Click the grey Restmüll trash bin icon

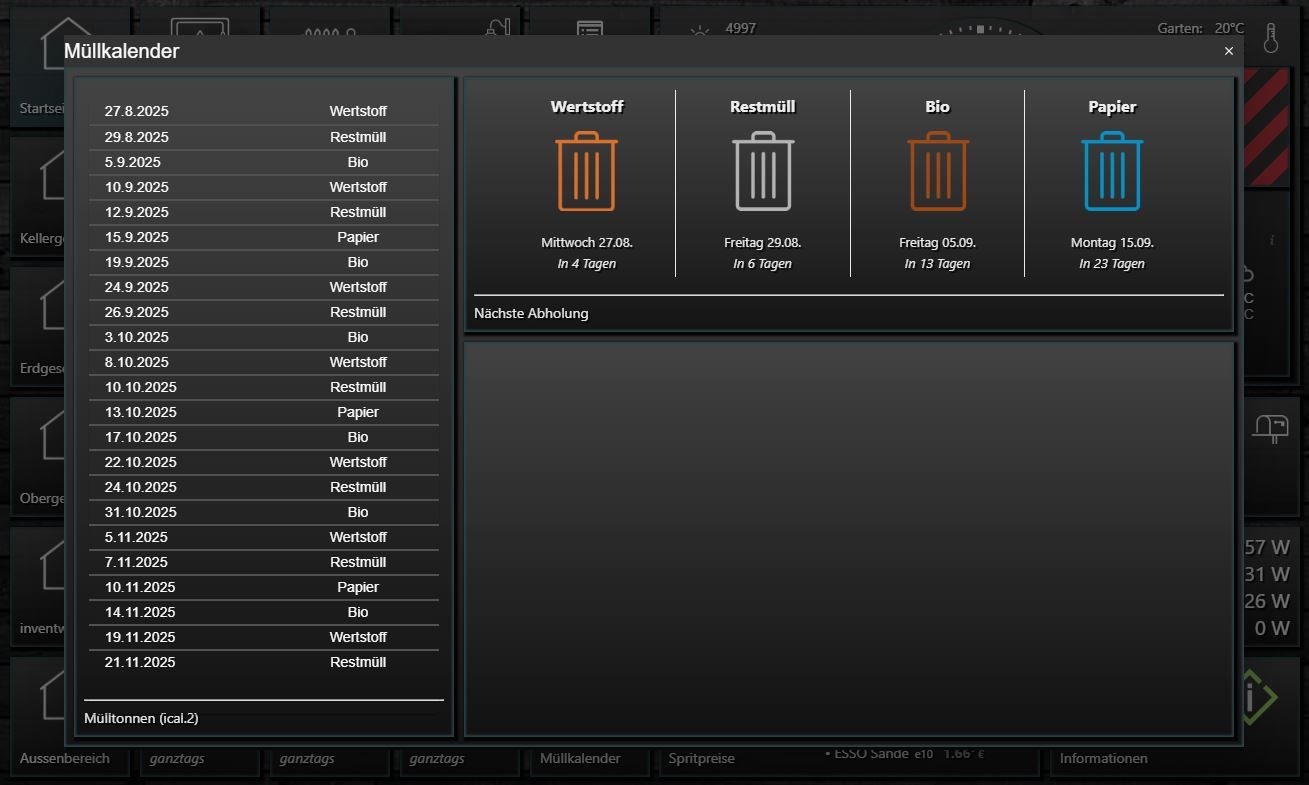[763, 171]
